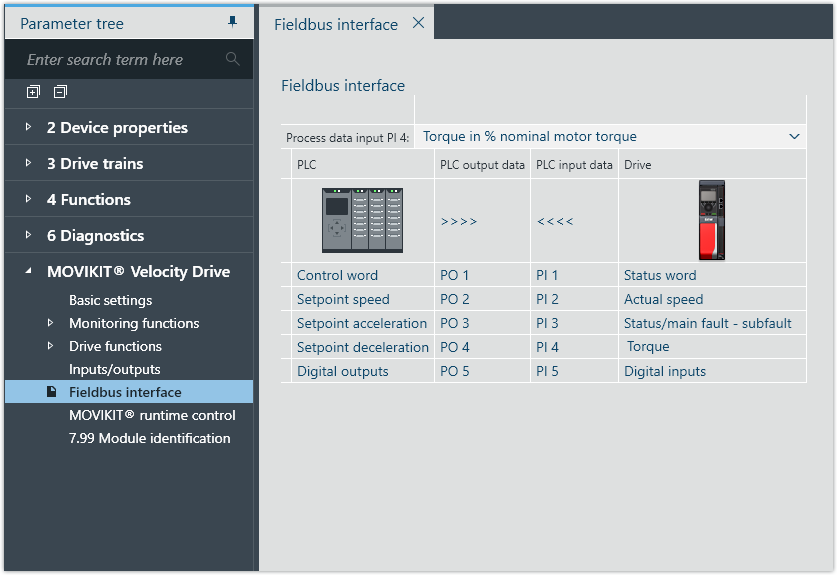The image size is (837, 575).
Task: Open MOVIKIT runtime control item
Action: coord(152,415)
